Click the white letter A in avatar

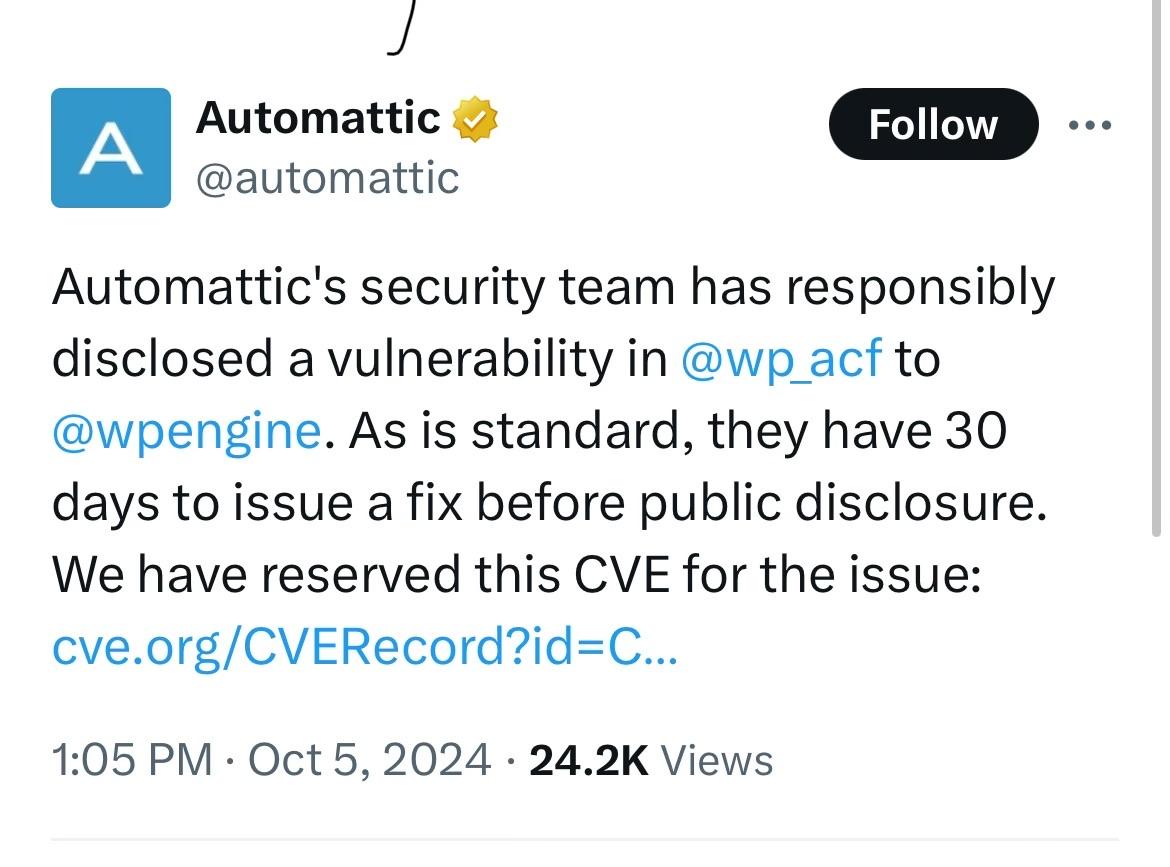(x=110, y=148)
